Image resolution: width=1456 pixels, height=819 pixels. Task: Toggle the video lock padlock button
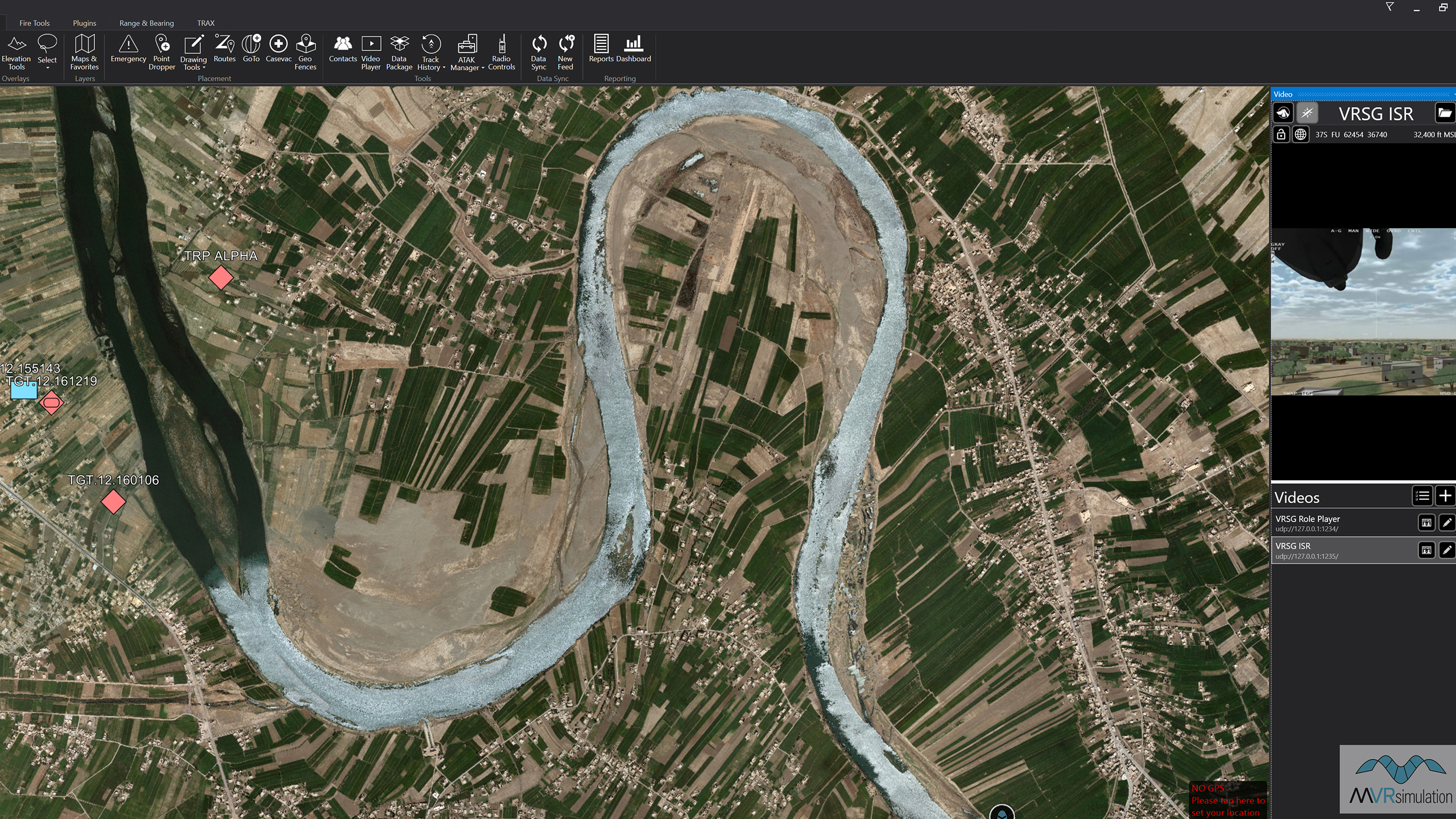tap(1281, 134)
